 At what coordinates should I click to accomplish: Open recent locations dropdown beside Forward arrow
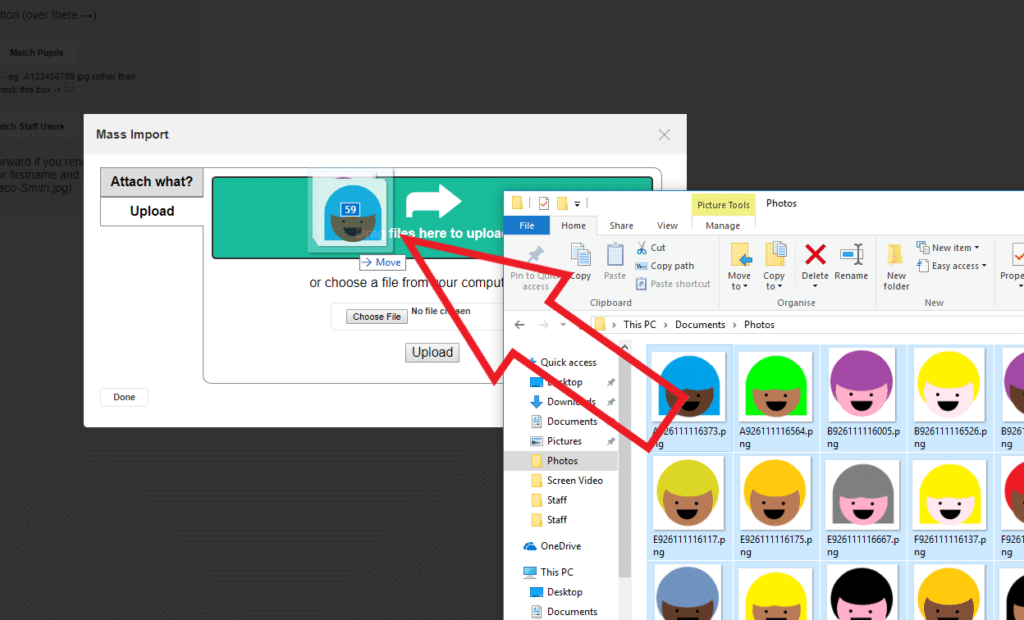[x=563, y=325]
